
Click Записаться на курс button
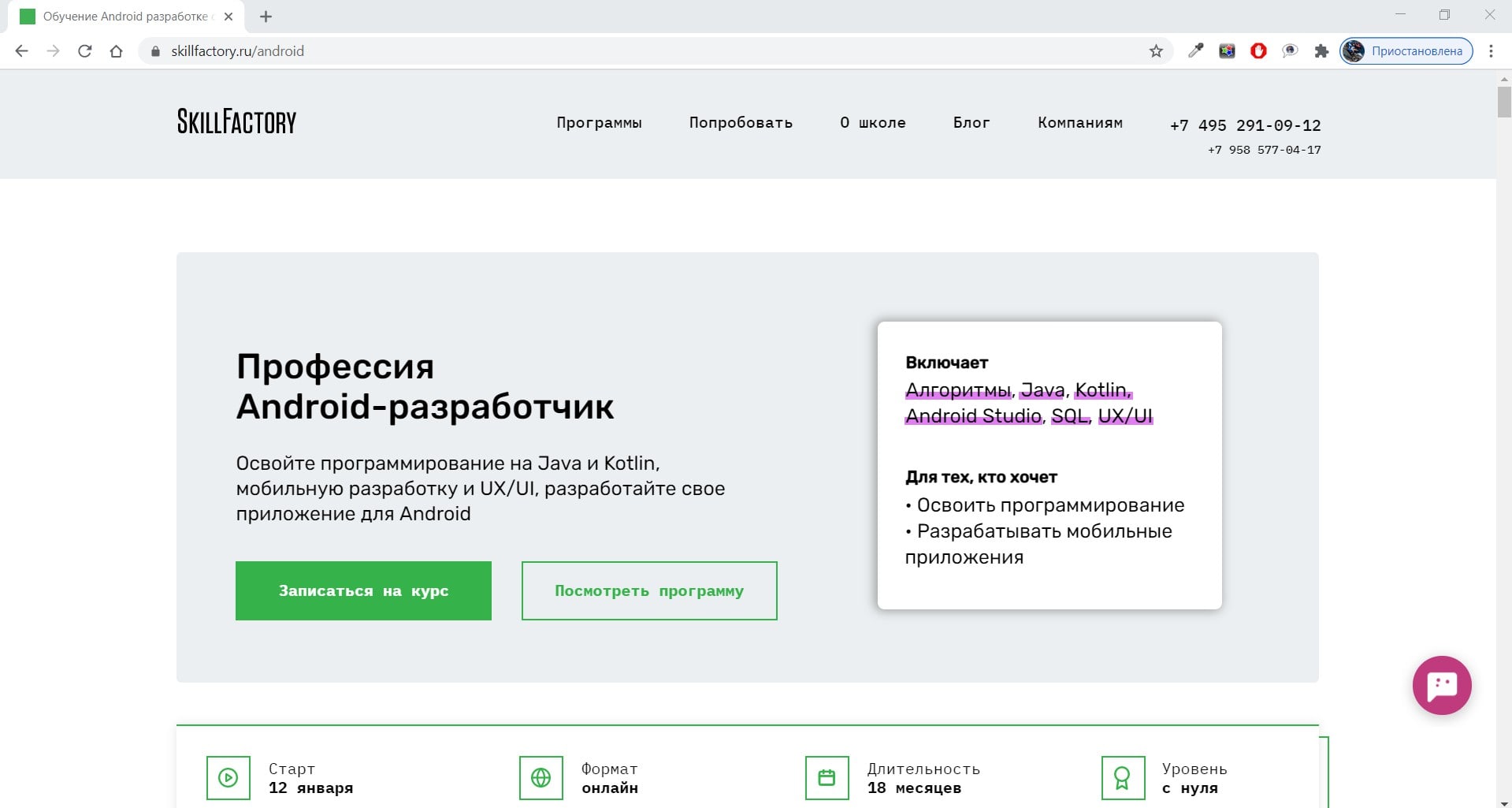[x=363, y=590]
